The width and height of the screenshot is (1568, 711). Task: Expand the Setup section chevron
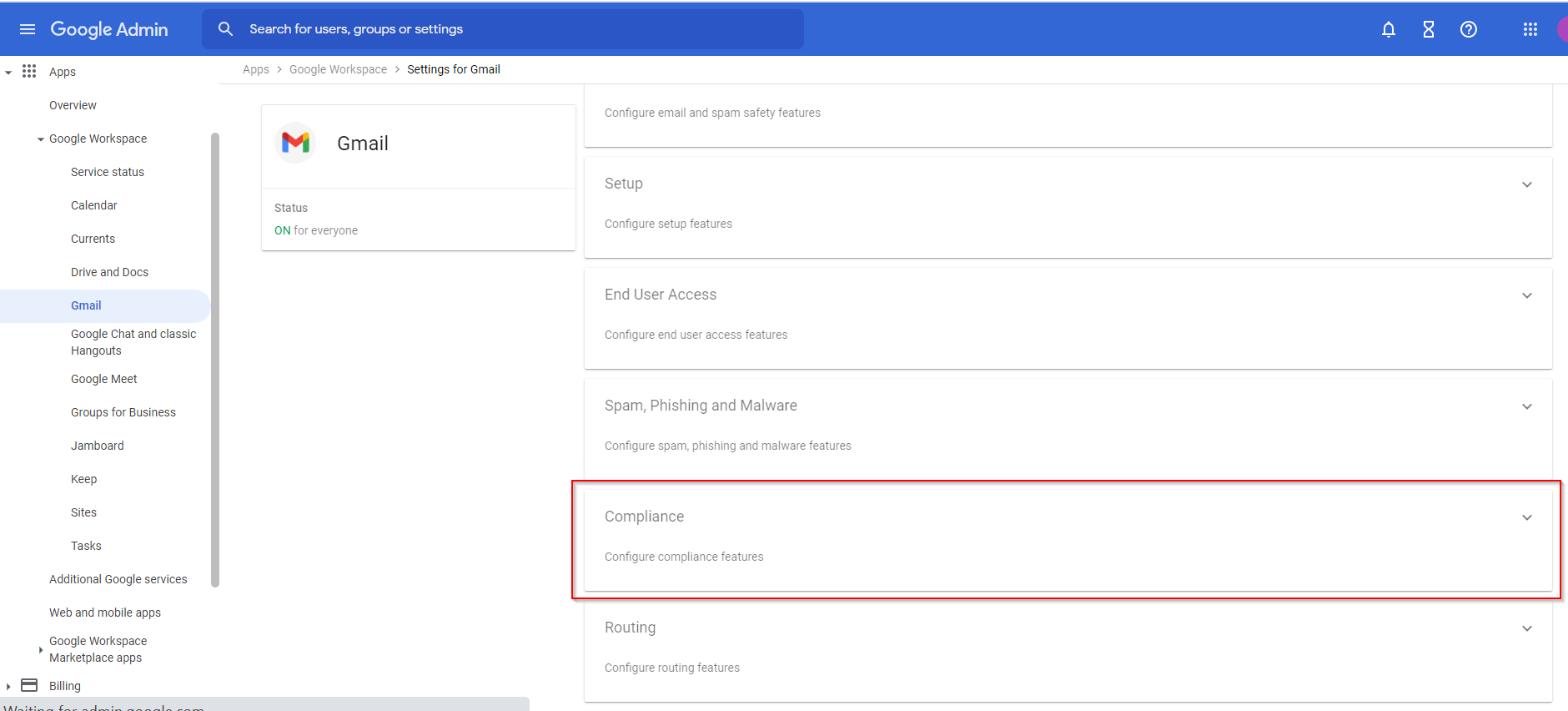tap(1526, 184)
